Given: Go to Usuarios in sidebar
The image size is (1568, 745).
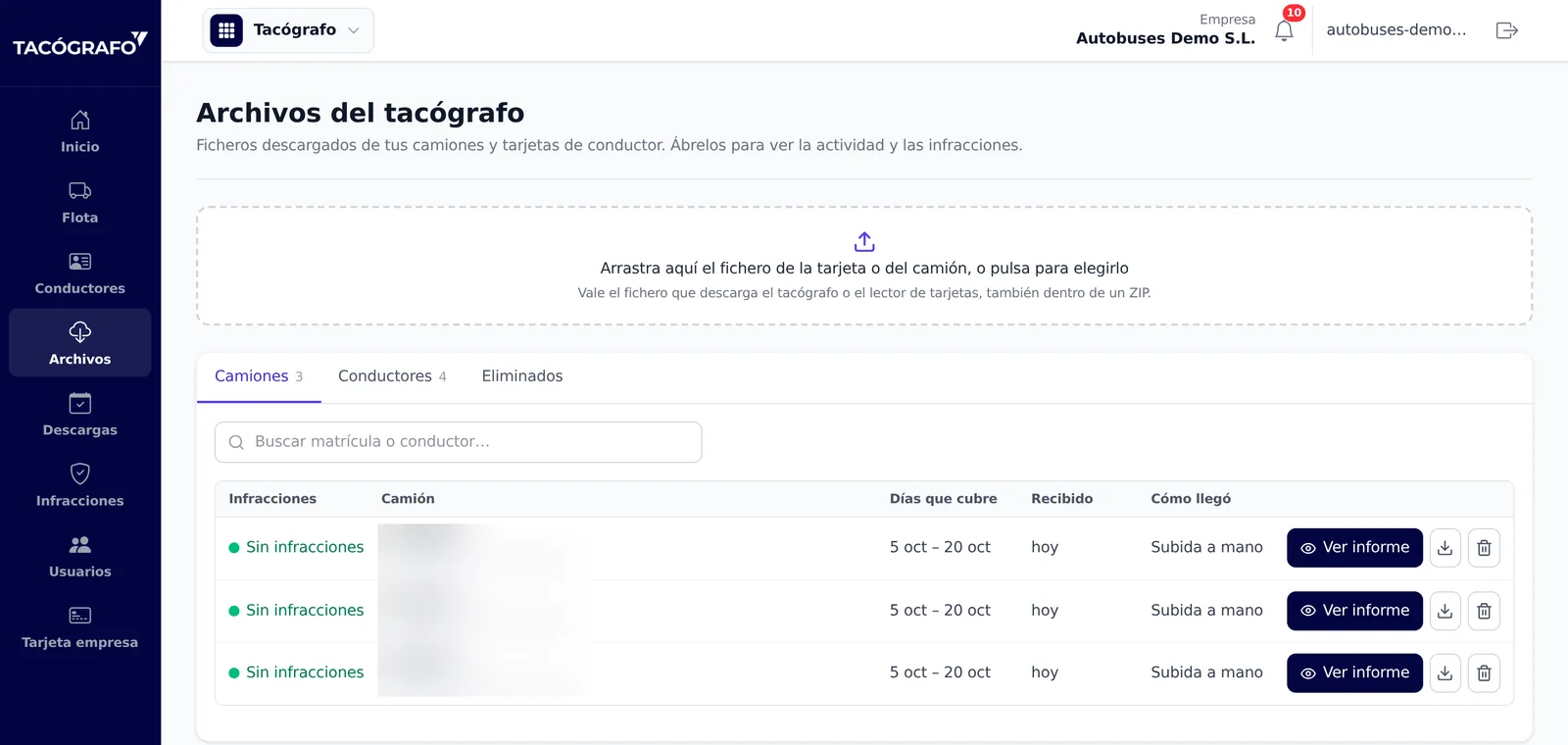Looking at the screenshot, I should [80, 556].
